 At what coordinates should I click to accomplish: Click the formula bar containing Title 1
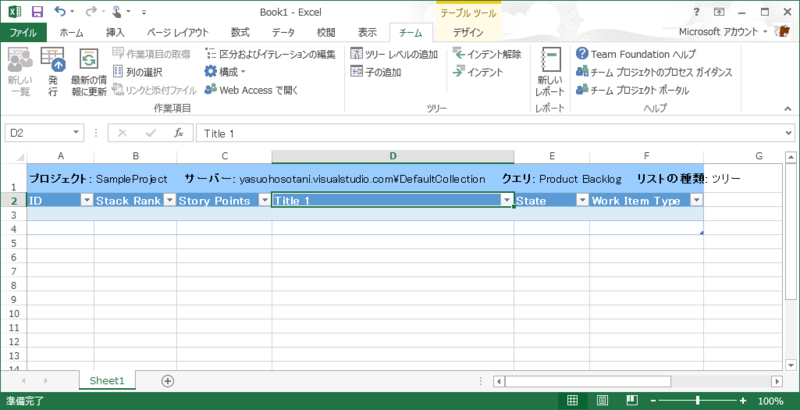point(491,133)
